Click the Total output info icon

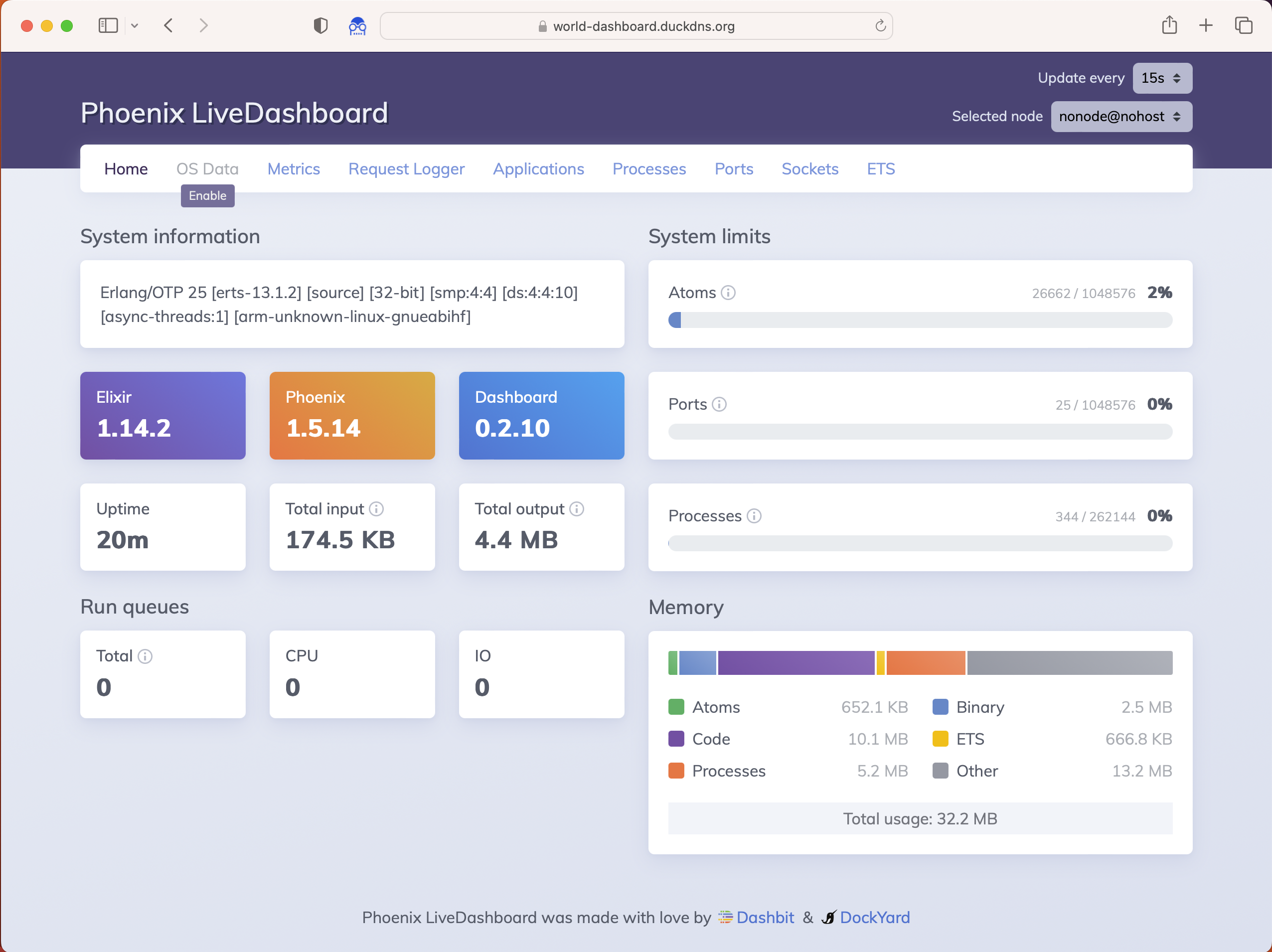coord(577,509)
